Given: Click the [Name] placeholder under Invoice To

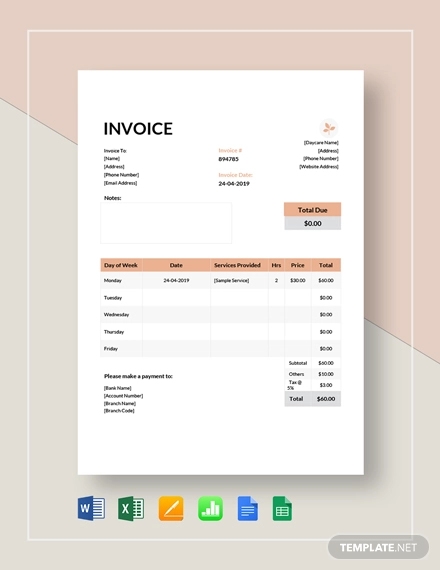Looking at the screenshot, I should 112,159.
